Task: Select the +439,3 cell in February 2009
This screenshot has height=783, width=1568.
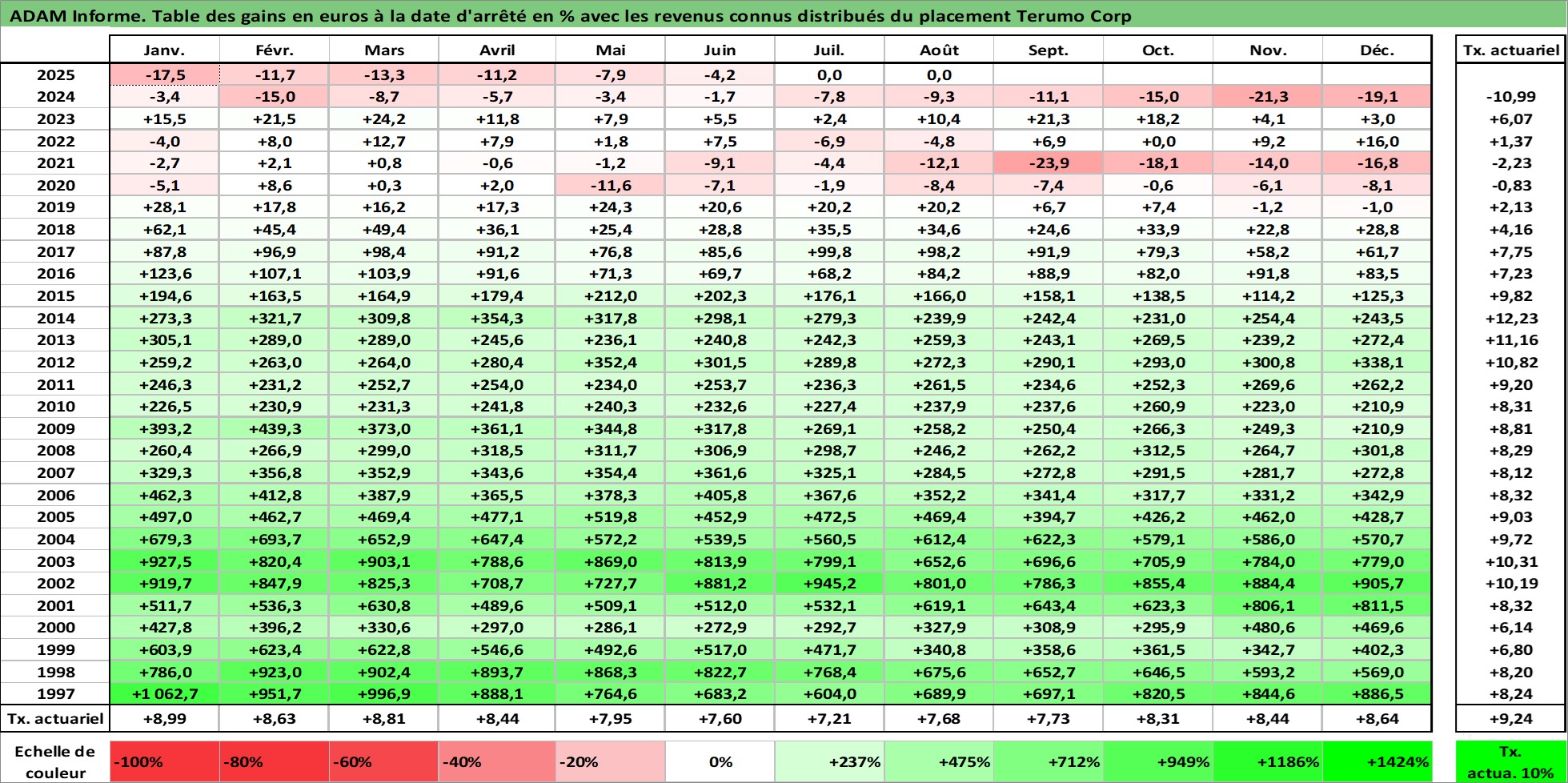Action: 274,428
